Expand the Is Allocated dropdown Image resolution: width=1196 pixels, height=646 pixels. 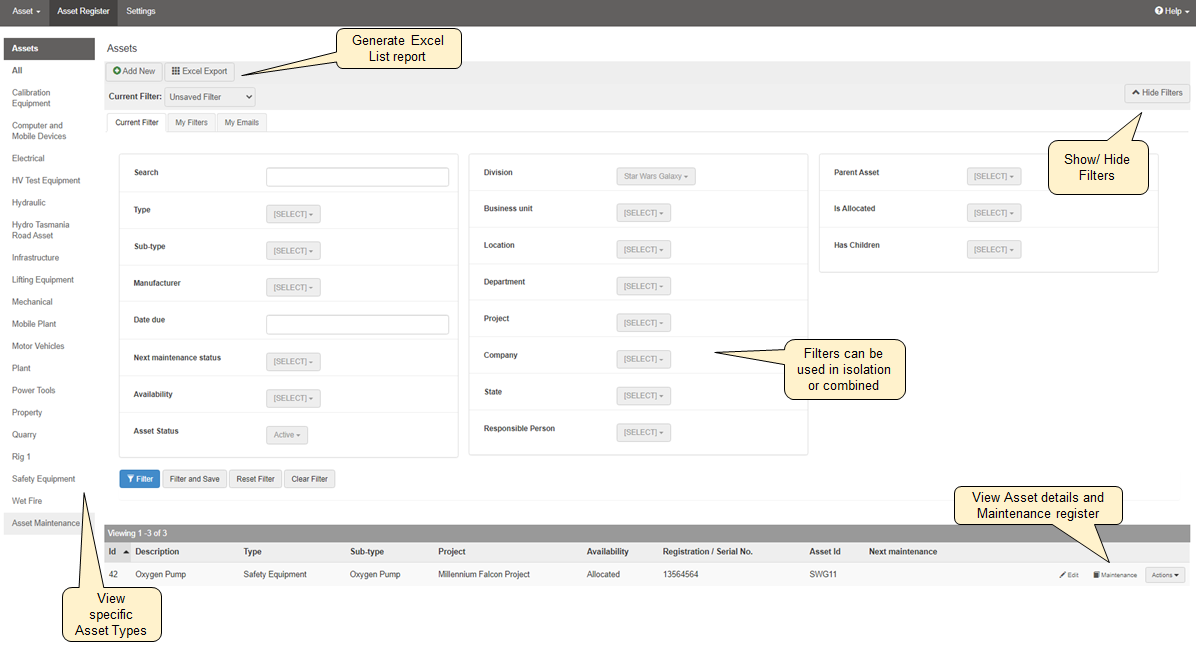click(993, 213)
